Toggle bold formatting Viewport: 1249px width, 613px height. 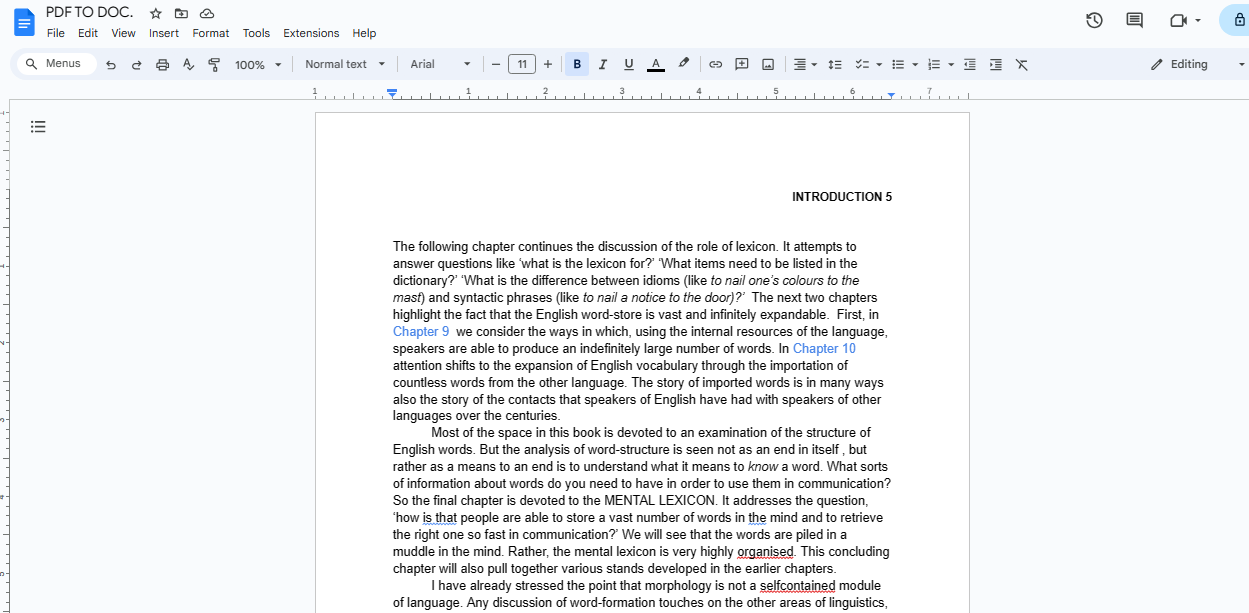[577, 64]
